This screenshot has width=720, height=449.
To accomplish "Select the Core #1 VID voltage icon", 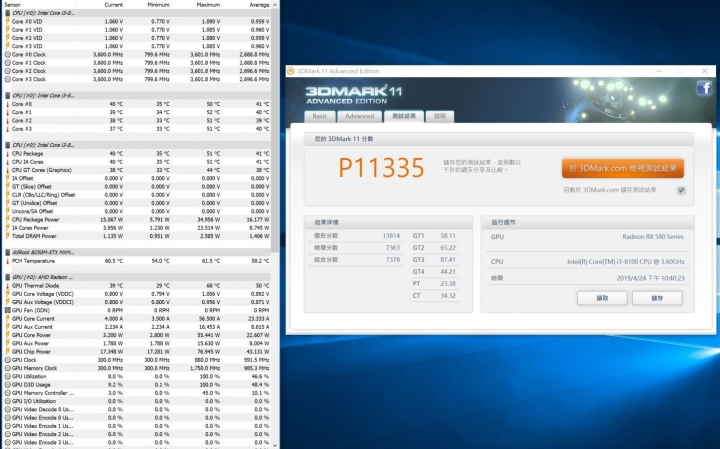I will pyautogui.click(x=7, y=30).
